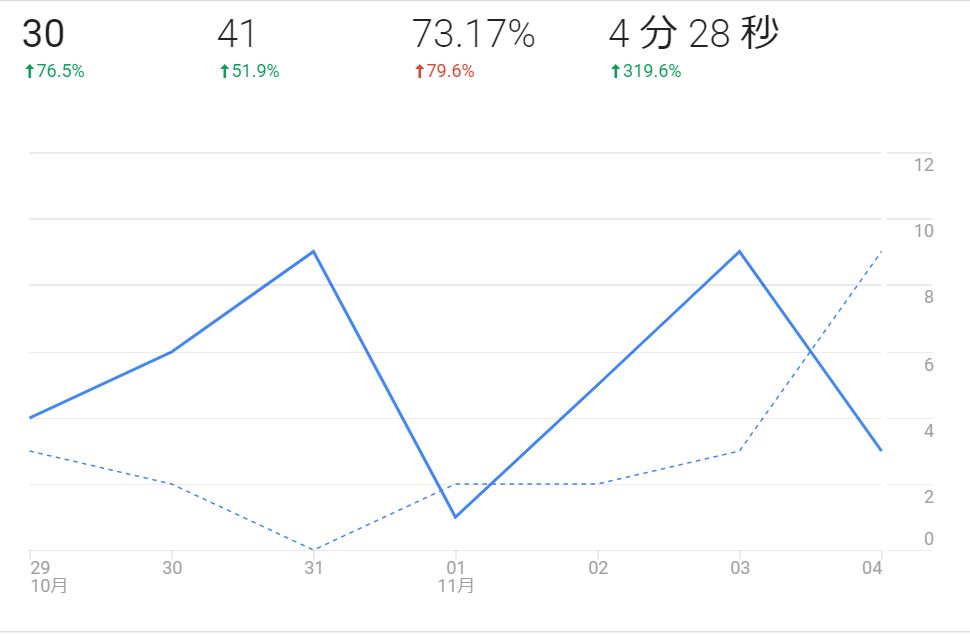Click the green up arrow beside 51.9%
Screen dimensions: 970x634
pos(224,71)
